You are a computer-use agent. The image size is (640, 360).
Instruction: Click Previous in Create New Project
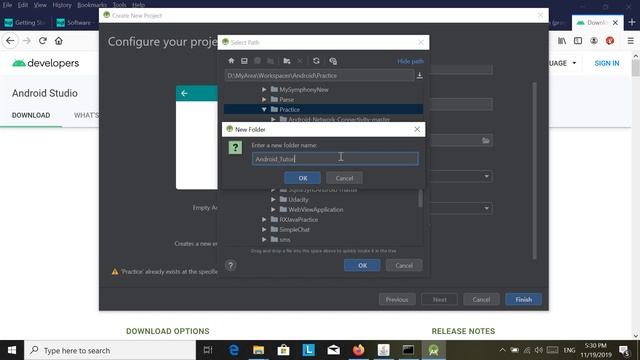(x=397, y=299)
